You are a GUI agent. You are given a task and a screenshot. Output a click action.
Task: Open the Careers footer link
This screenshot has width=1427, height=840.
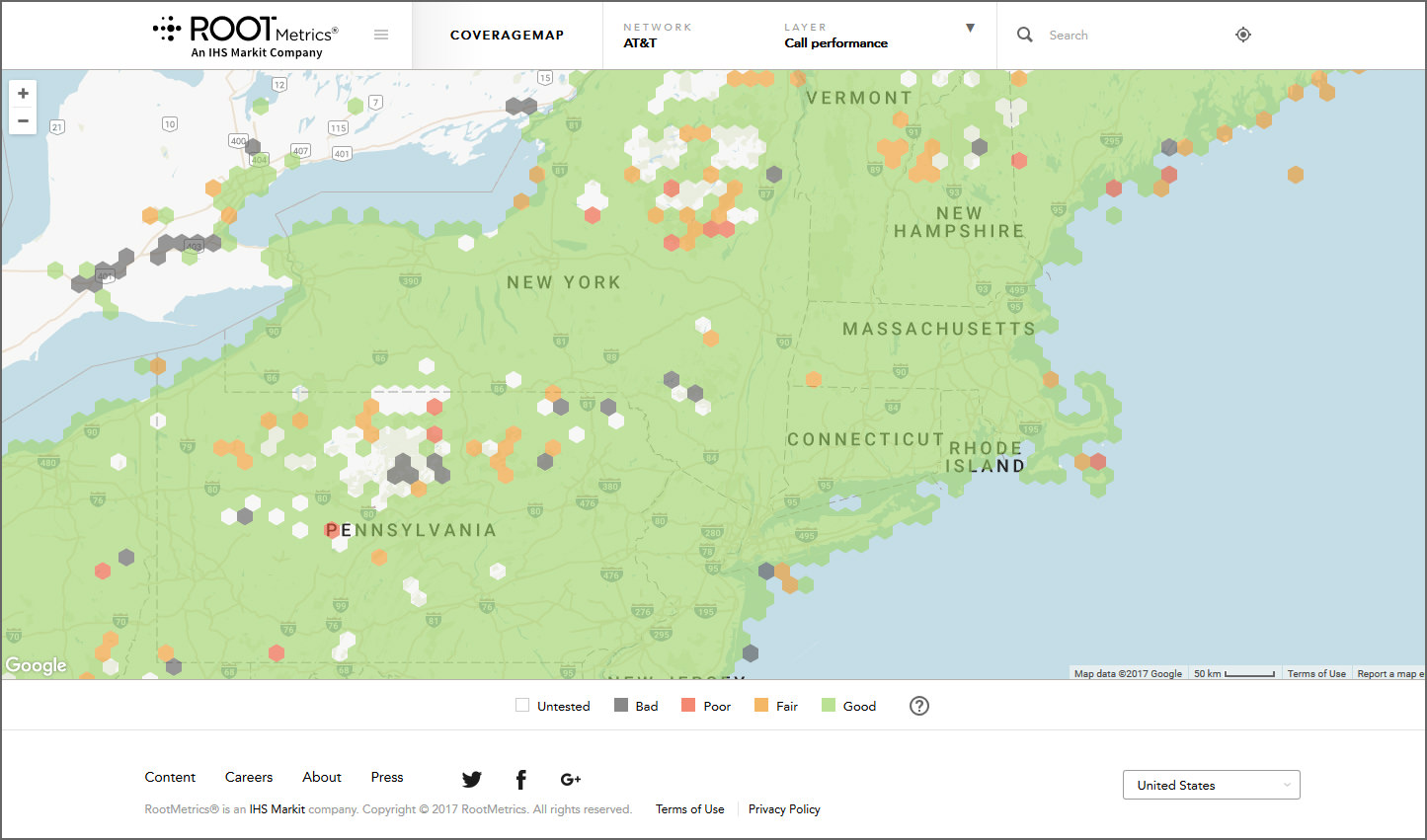249,777
